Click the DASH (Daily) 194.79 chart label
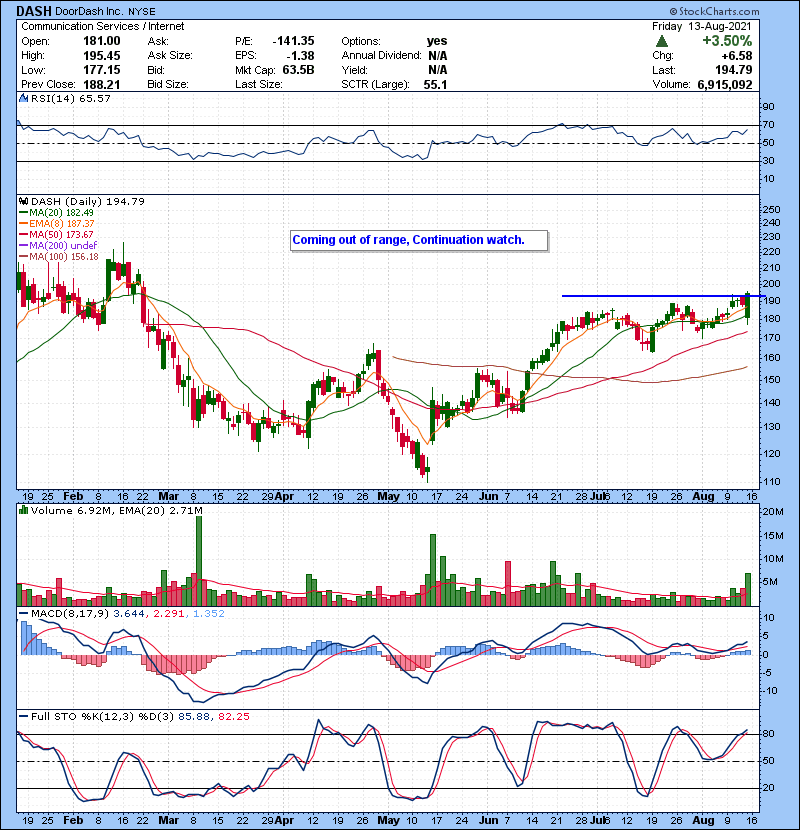This screenshot has height=830, width=800. 88,202
